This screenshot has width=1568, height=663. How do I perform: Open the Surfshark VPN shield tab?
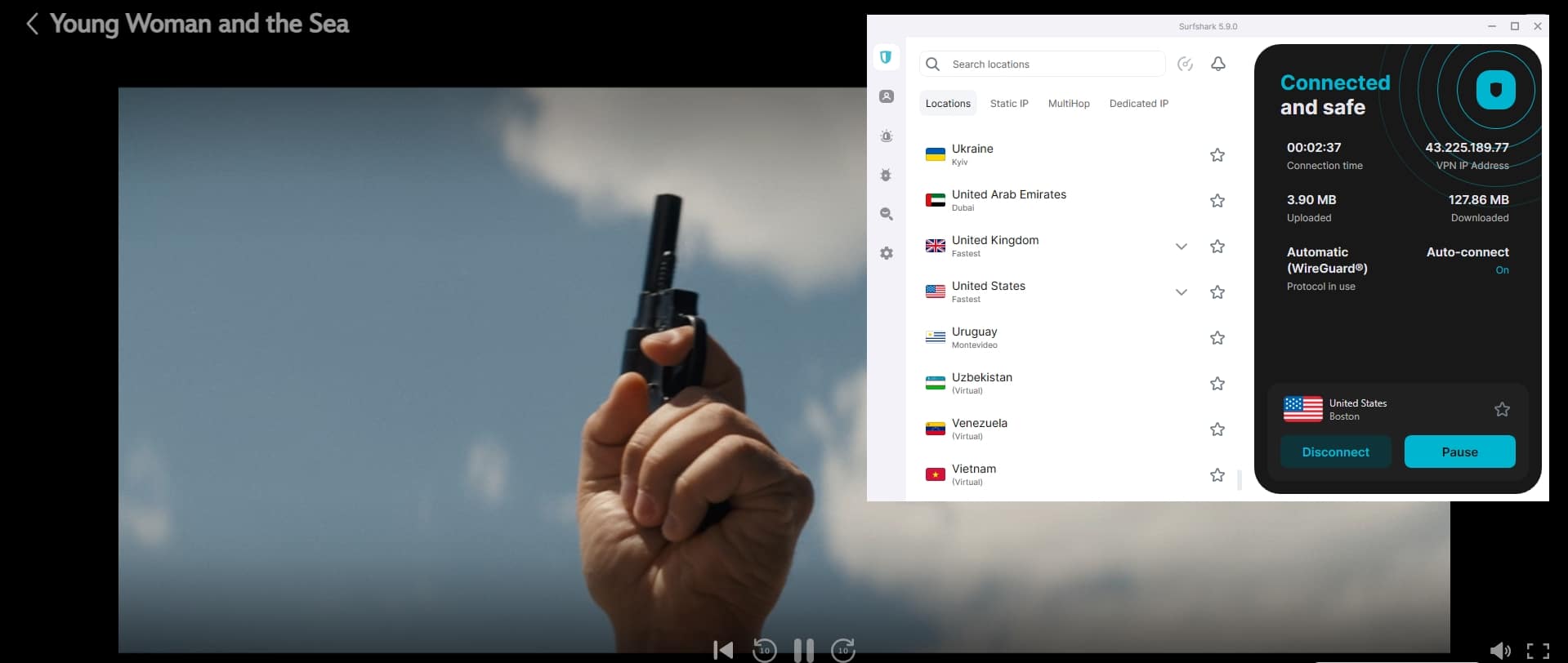coord(886,57)
